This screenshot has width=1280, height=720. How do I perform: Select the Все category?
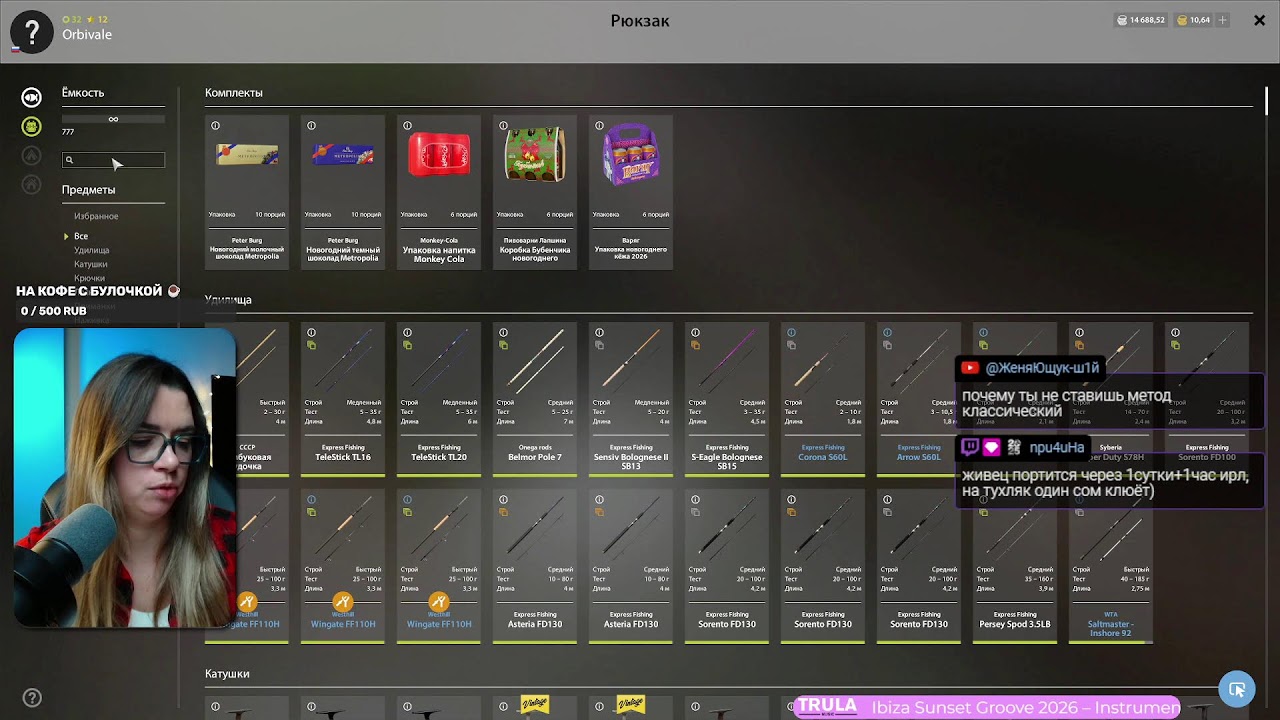click(81, 236)
